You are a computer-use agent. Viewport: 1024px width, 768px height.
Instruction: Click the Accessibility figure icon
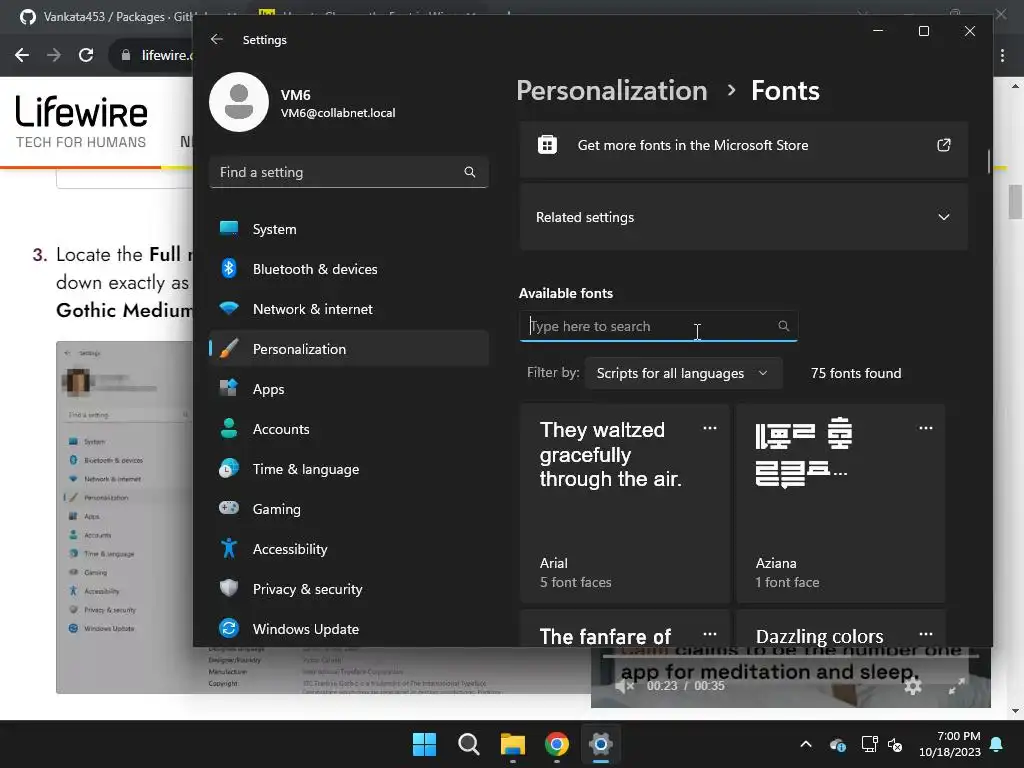point(229,548)
